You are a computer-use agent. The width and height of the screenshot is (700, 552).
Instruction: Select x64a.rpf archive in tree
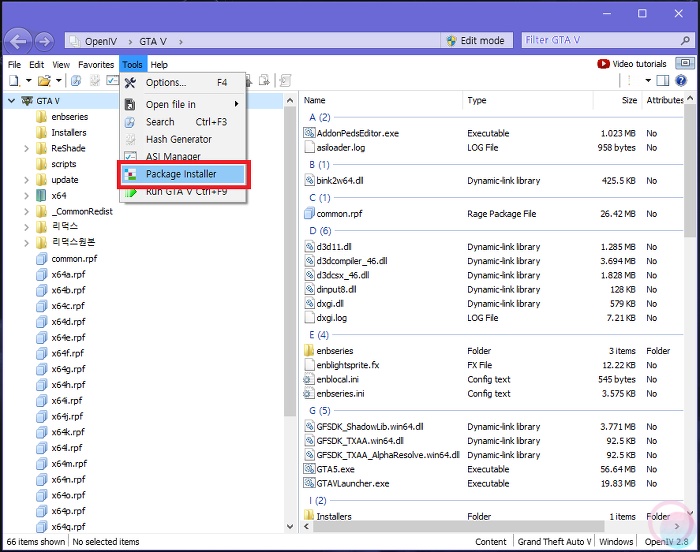(68, 275)
